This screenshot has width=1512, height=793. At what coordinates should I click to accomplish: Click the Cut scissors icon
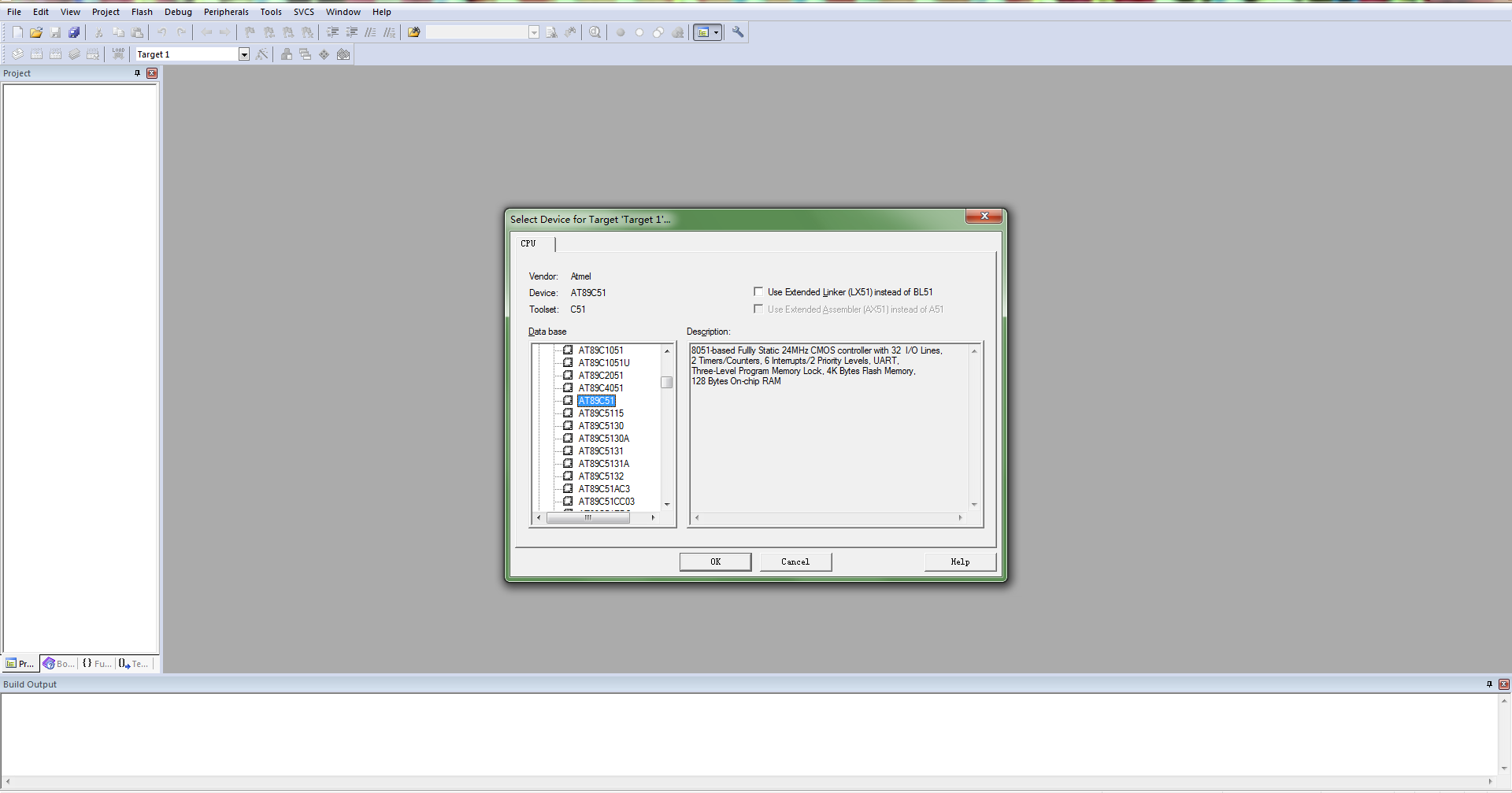99,32
